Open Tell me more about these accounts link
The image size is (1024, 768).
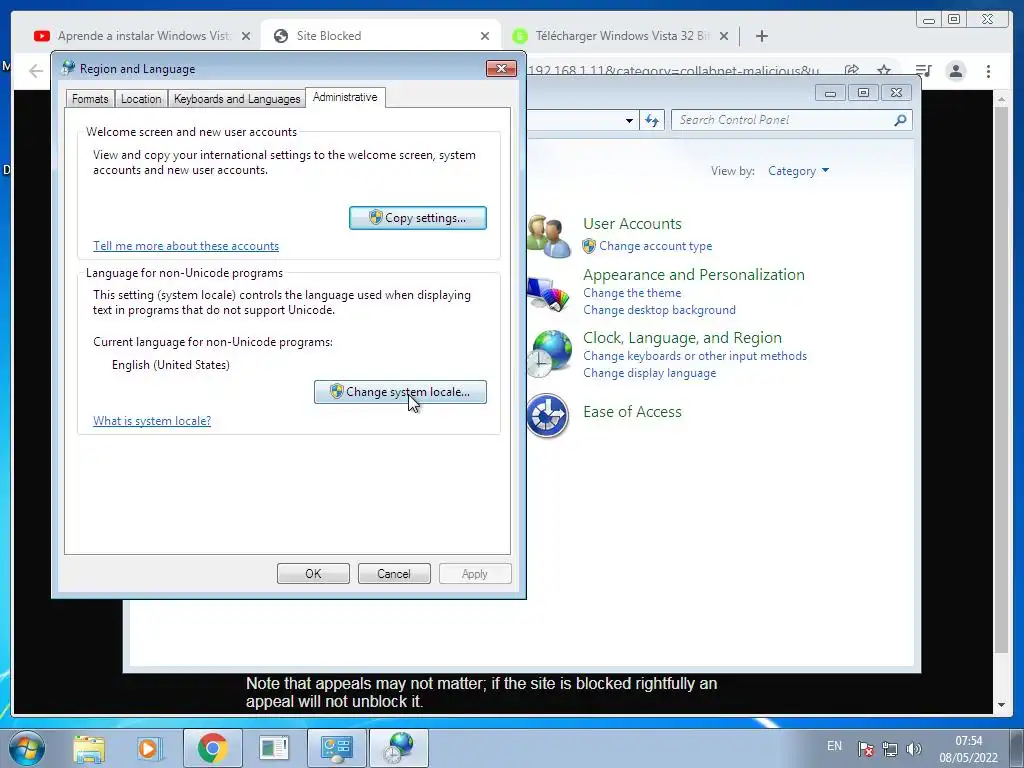pos(186,246)
